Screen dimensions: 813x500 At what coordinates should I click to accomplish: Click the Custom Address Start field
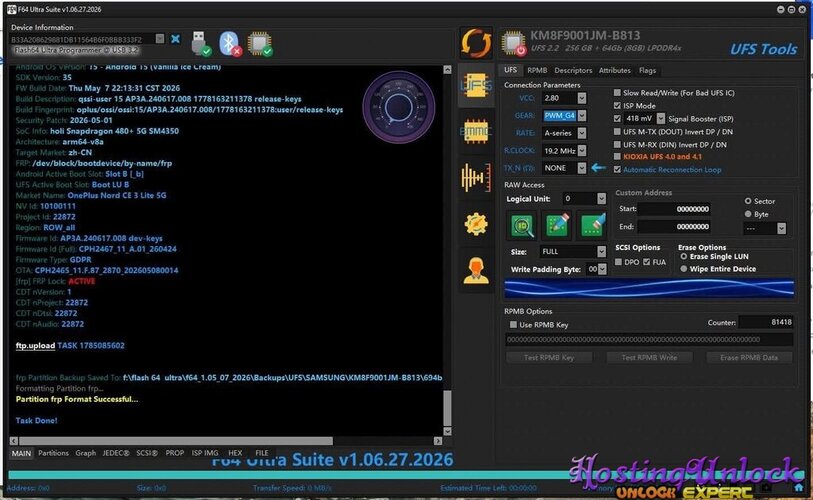coord(675,209)
